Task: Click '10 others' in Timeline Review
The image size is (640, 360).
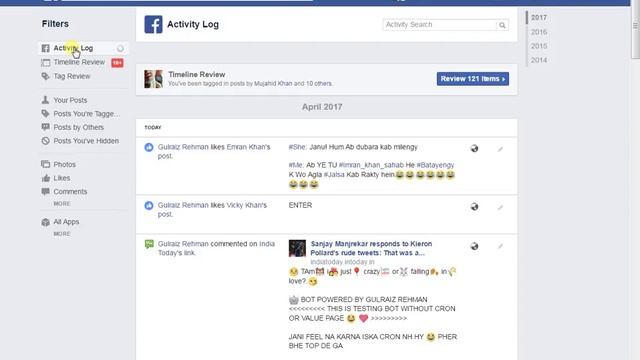Action: [x=318, y=84]
